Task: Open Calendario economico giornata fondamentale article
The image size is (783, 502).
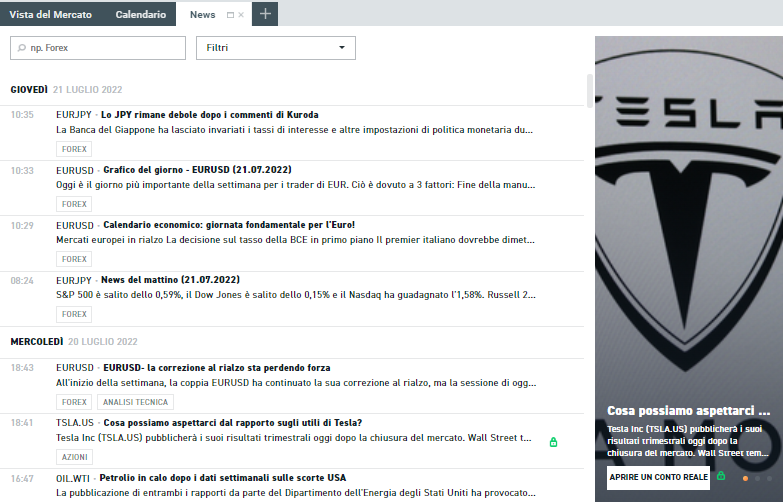Action: (x=229, y=225)
